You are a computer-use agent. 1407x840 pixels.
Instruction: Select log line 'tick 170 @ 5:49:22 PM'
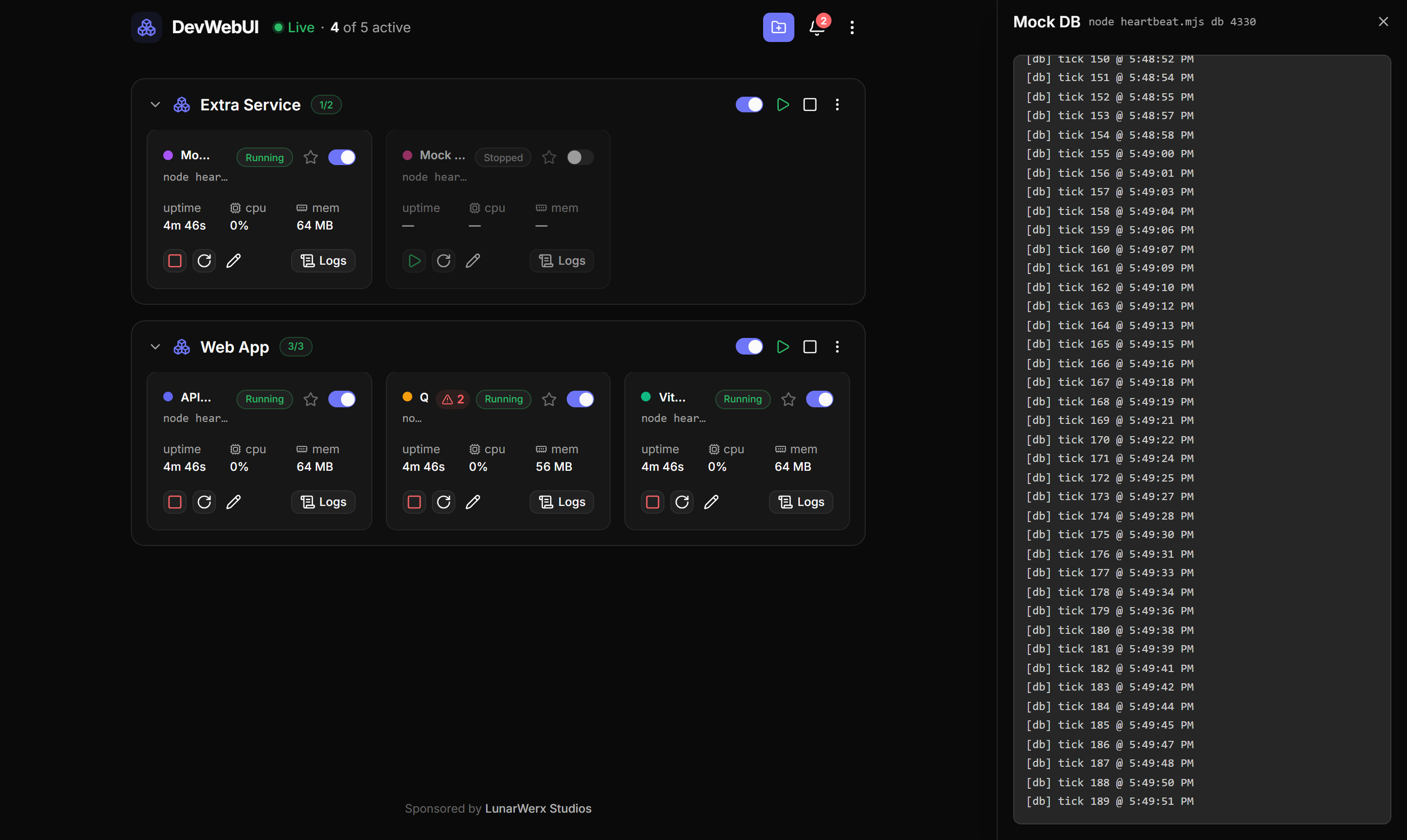(1110, 440)
